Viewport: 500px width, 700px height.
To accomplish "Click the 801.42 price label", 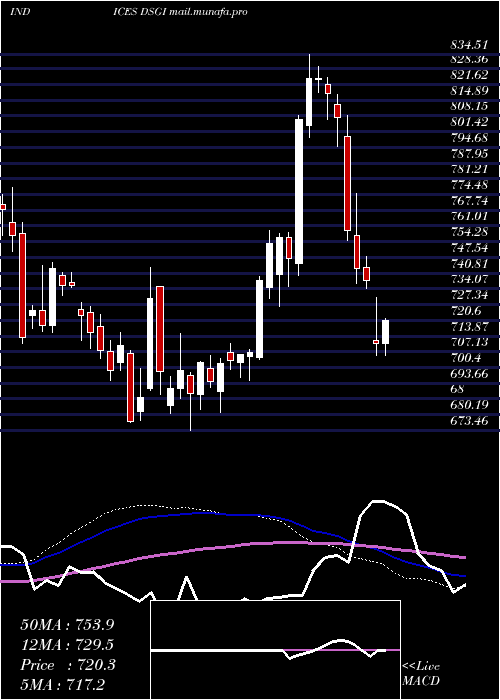I will [469, 122].
